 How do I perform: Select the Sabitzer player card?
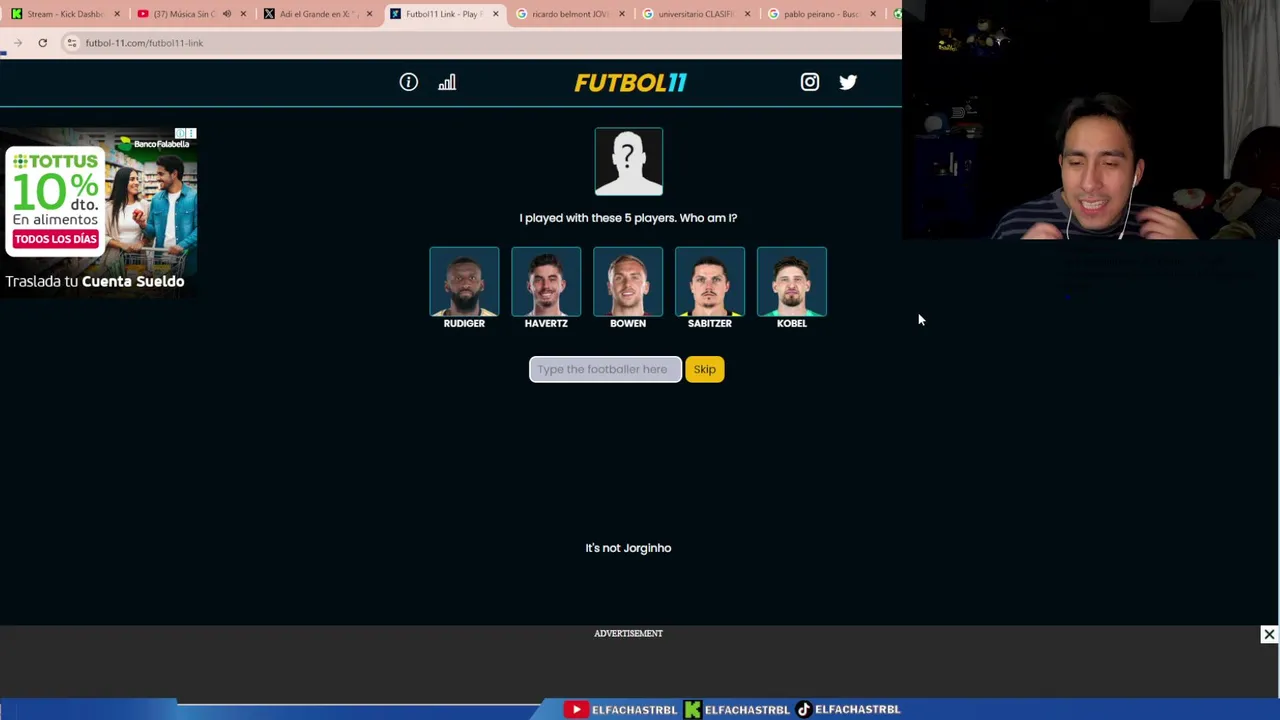(710, 288)
